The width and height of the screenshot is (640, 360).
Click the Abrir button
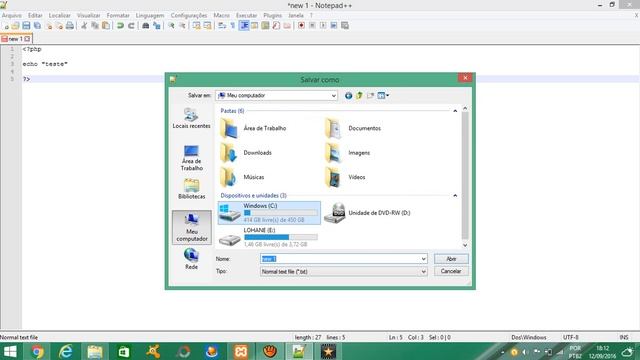[451, 259]
